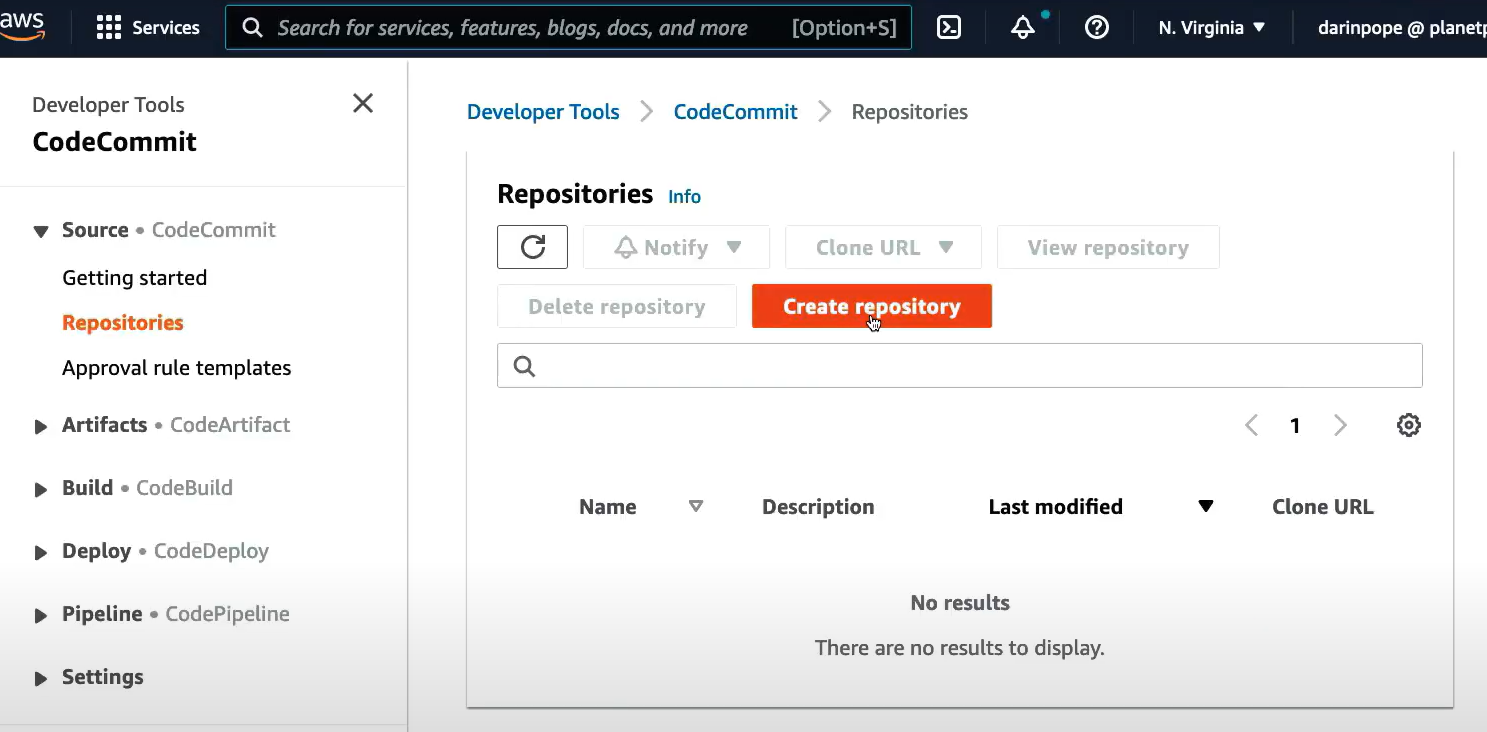Screen dimensions: 1487x732
Task: Open the Developer Tools breadcrumb link
Action: coord(543,112)
